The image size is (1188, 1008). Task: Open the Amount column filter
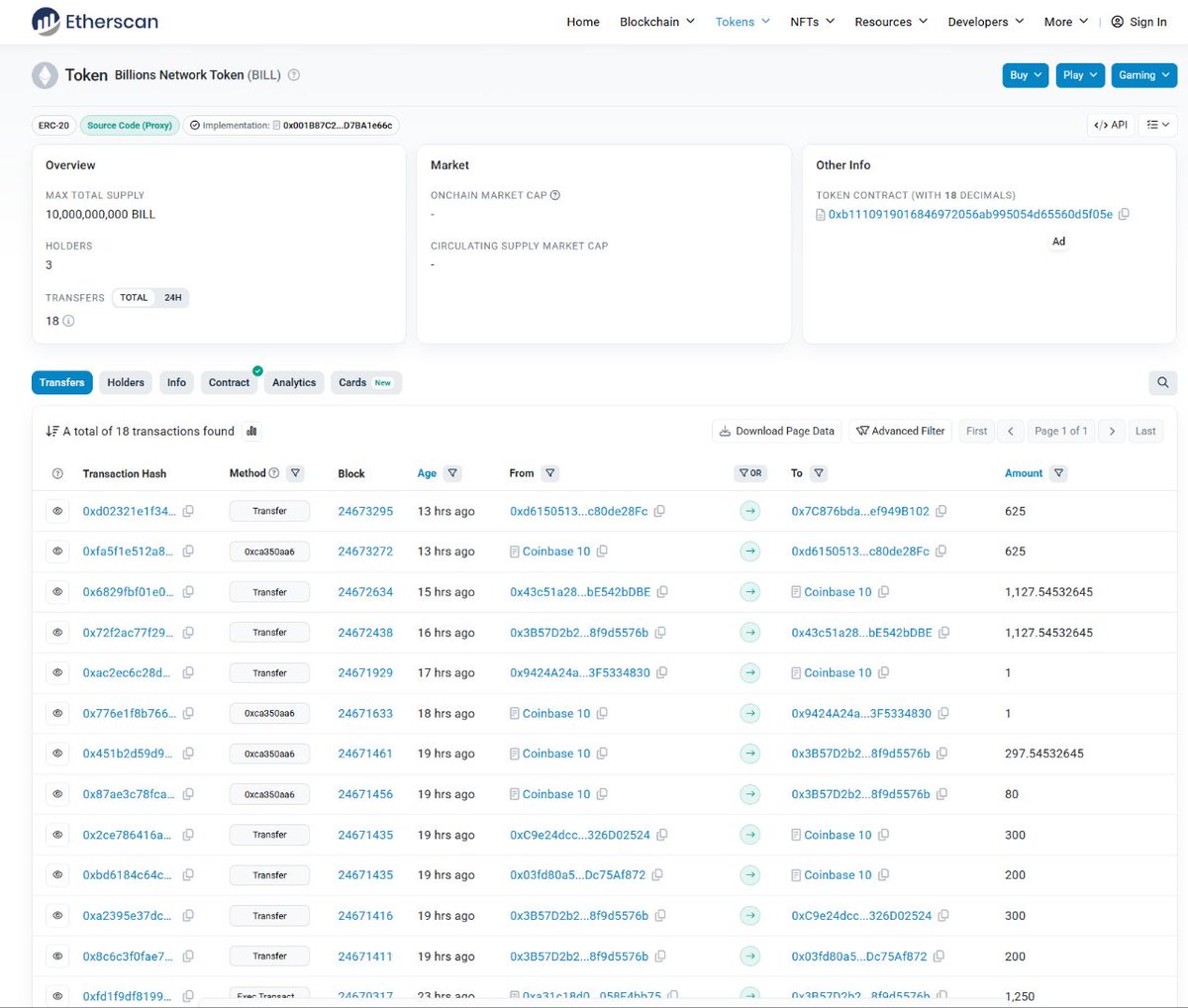coord(1059,473)
